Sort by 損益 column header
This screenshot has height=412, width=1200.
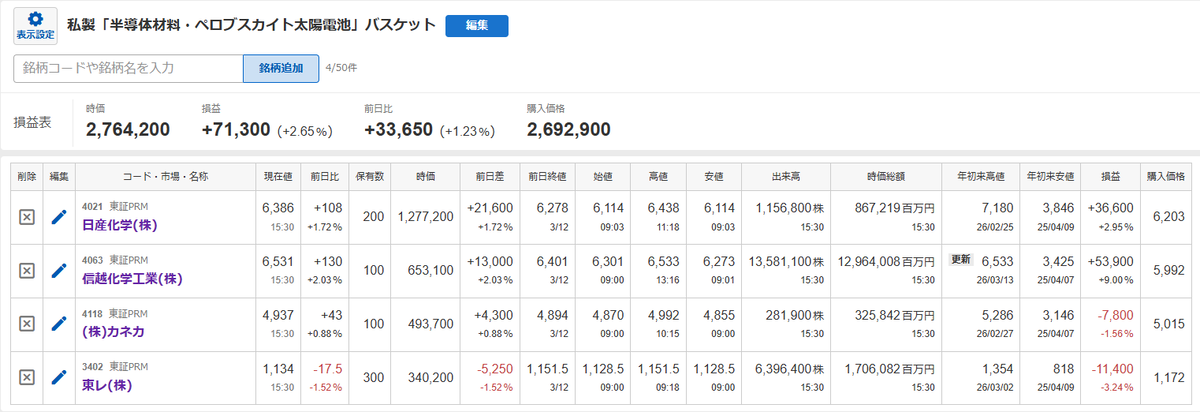1112,176
